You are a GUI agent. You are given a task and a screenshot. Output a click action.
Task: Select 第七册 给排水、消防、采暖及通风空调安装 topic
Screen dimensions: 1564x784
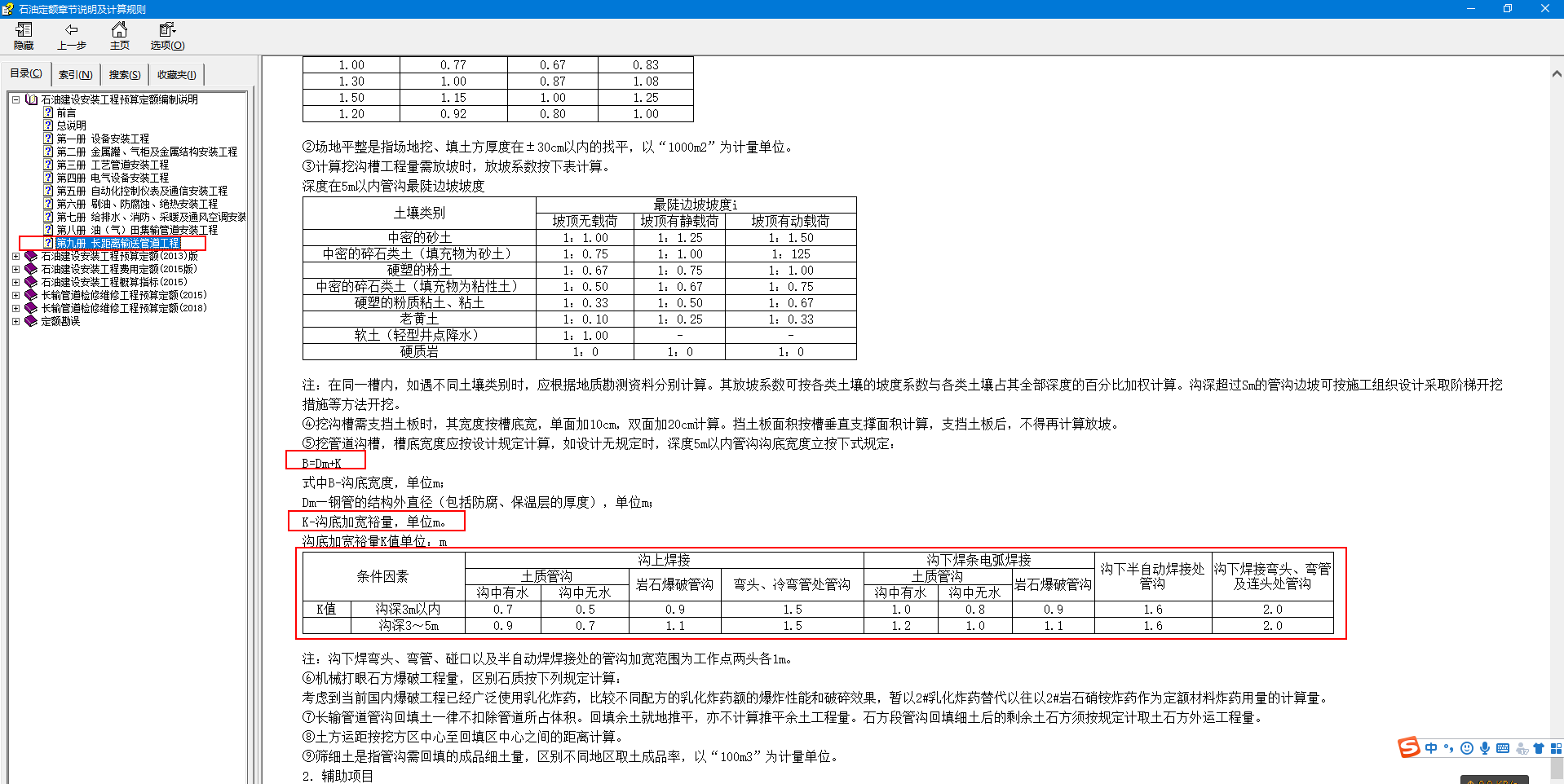coord(151,217)
